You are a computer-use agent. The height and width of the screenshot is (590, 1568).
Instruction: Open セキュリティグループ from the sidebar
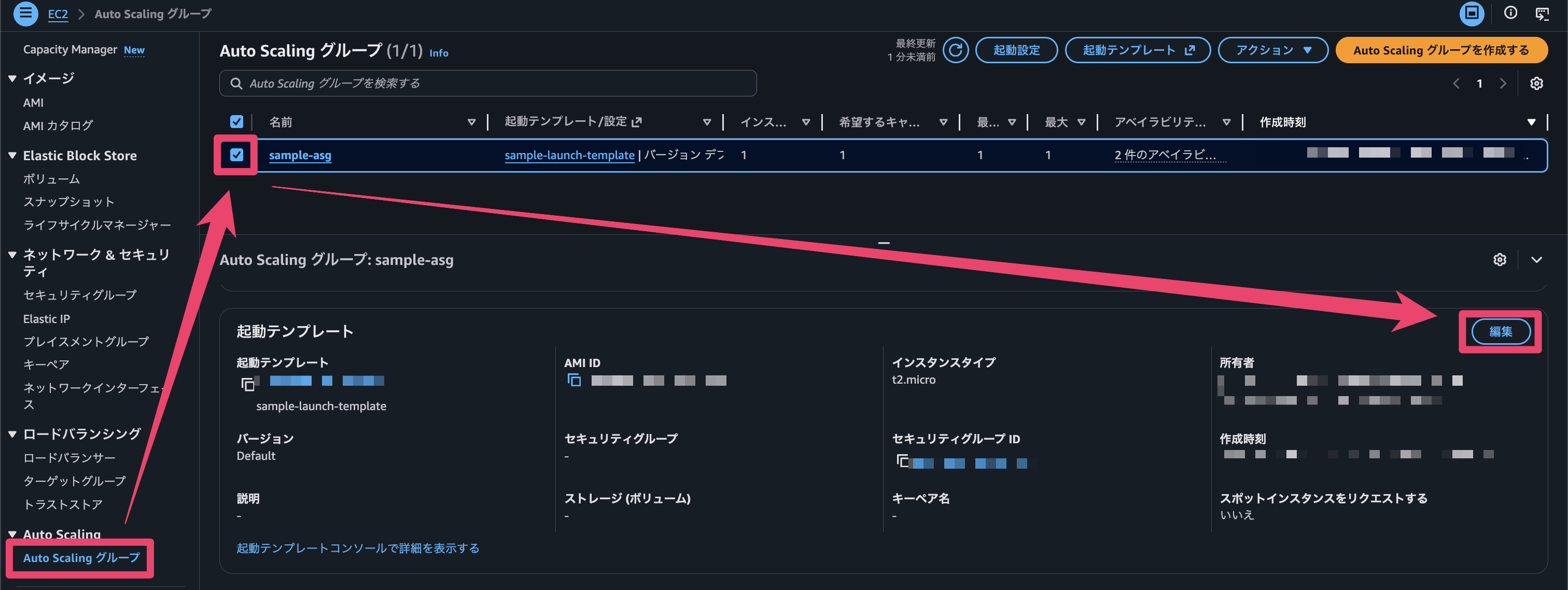pyautogui.click(x=80, y=294)
